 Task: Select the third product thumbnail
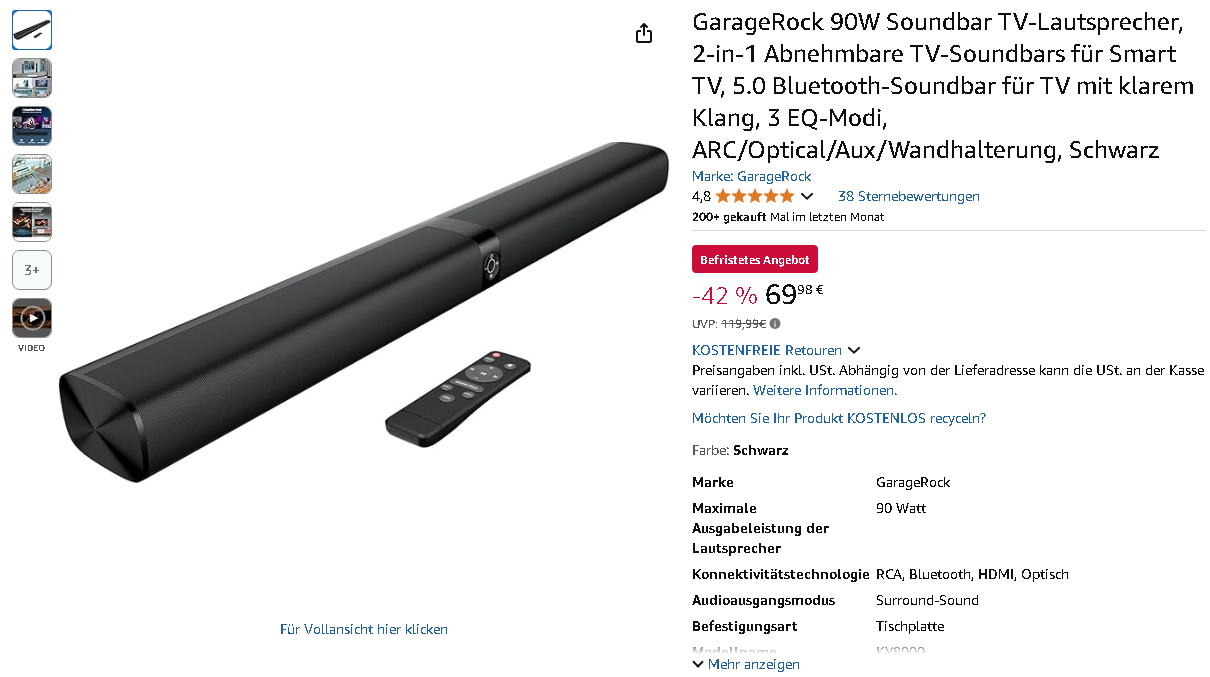[32, 126]
